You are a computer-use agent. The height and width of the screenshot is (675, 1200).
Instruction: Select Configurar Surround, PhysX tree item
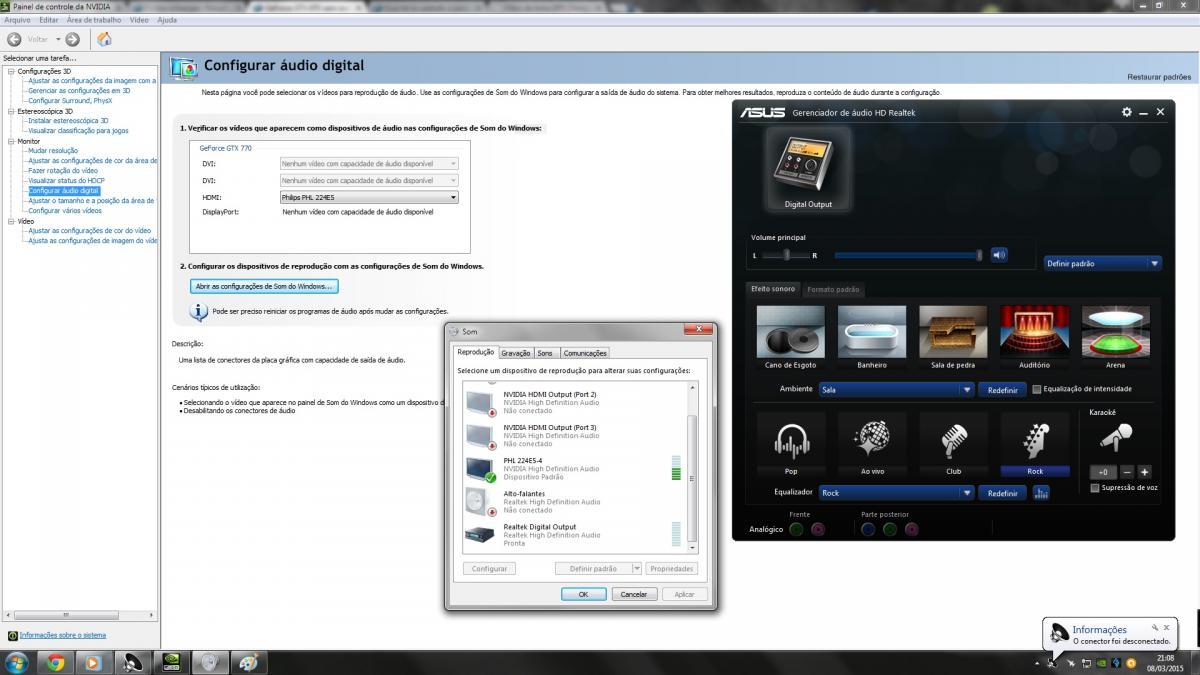(x=70, y=101)
